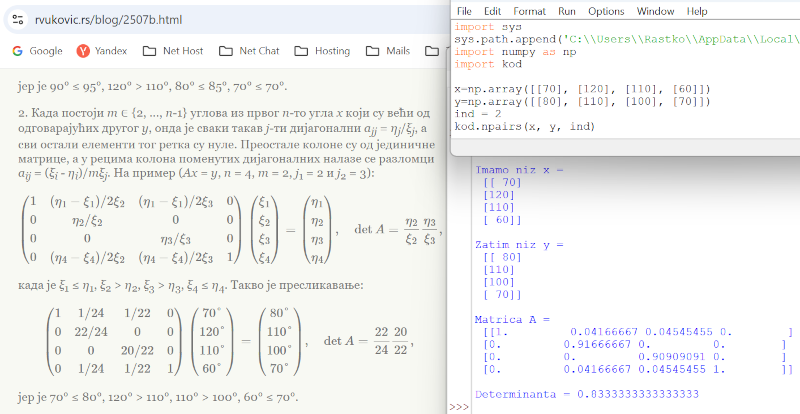
Task: Click the kod.npairs(x, y, ind) line
Action: tap(525, 126)
